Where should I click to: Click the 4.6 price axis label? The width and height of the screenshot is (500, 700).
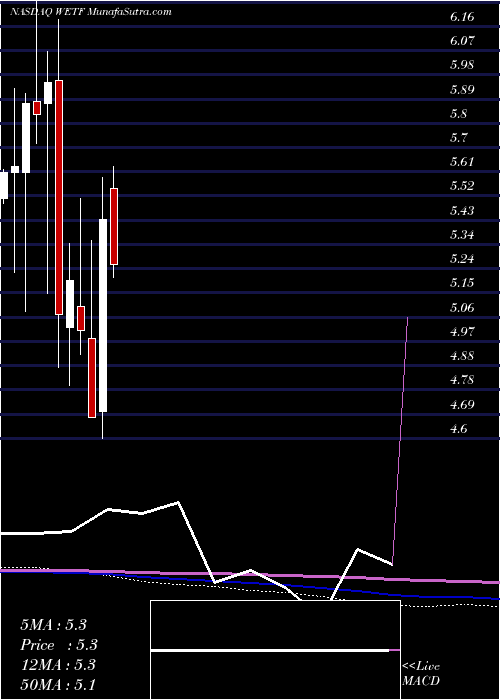tap(458, 429)
